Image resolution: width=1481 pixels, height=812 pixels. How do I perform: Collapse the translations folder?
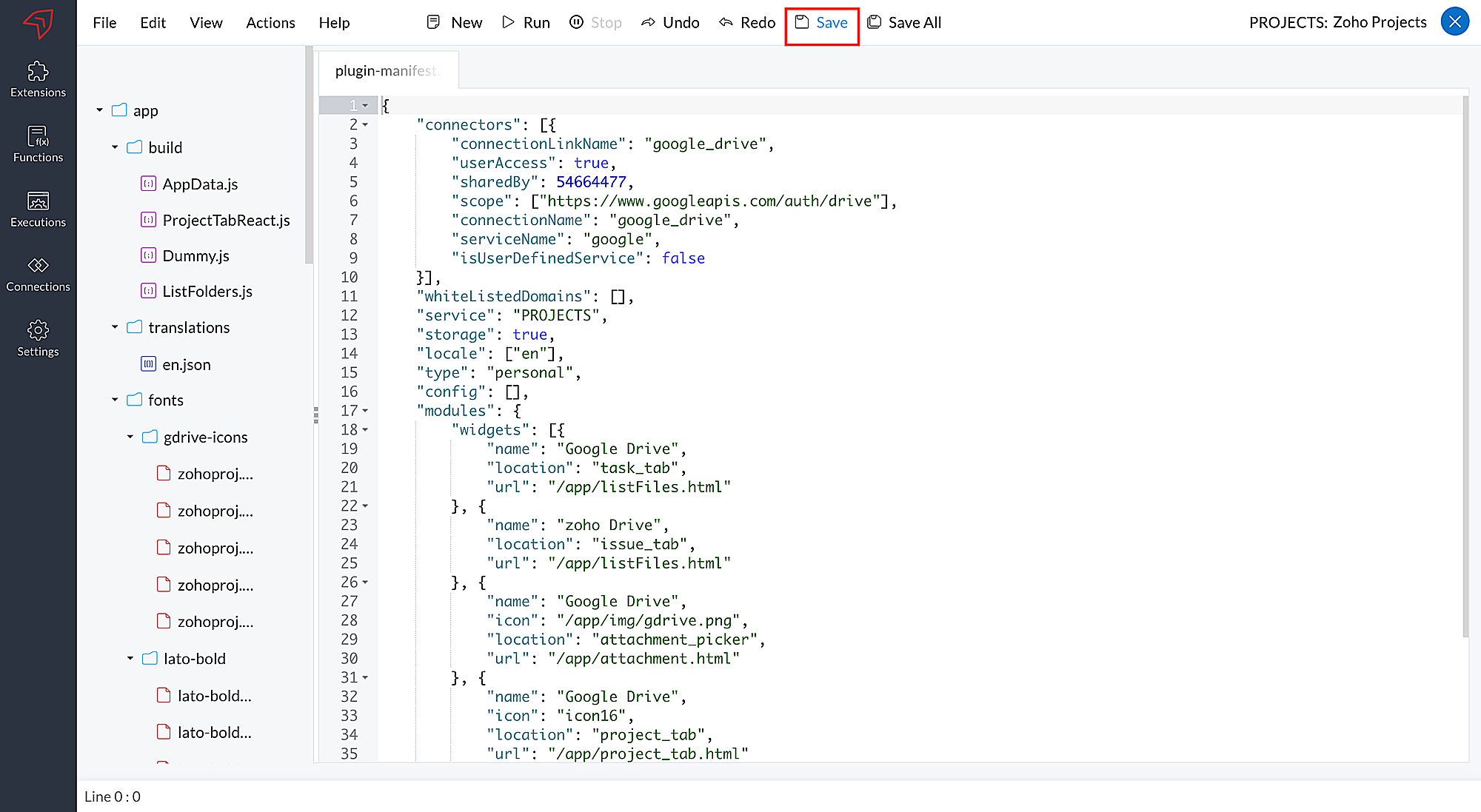[x=115, y=327]
